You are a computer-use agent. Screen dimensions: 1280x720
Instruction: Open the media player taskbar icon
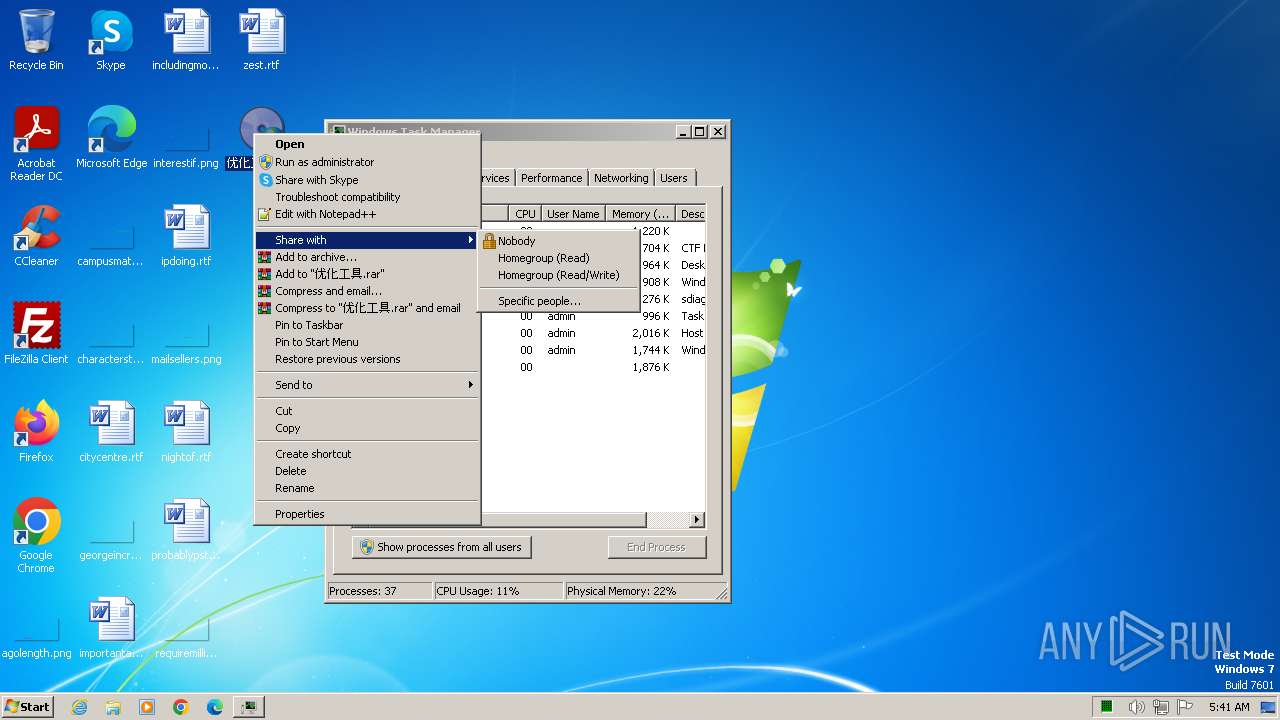coord(147,707)
